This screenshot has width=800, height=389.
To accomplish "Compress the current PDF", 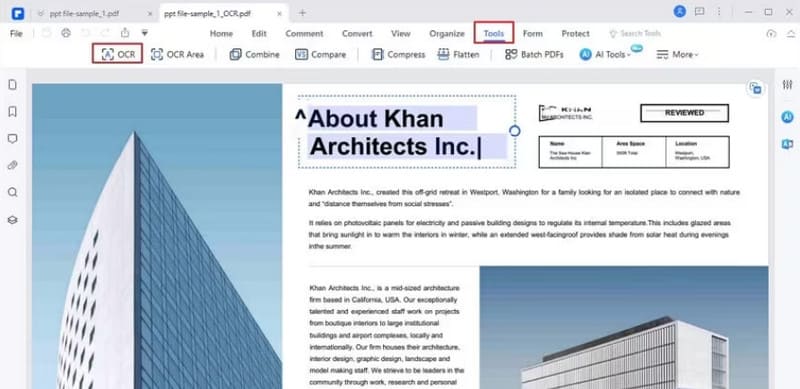I will [x=398, y=55].
